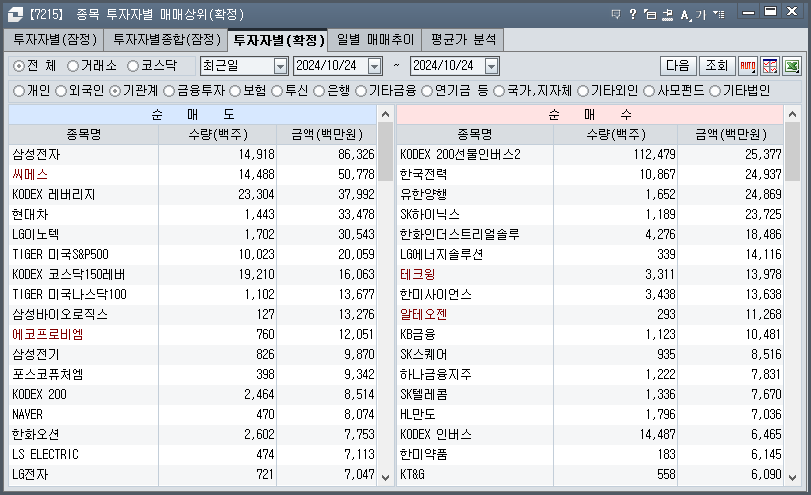This screenshot has width=811, height=495.
Task: Toggle the red AUTO refresh icon
Action: 748,66
